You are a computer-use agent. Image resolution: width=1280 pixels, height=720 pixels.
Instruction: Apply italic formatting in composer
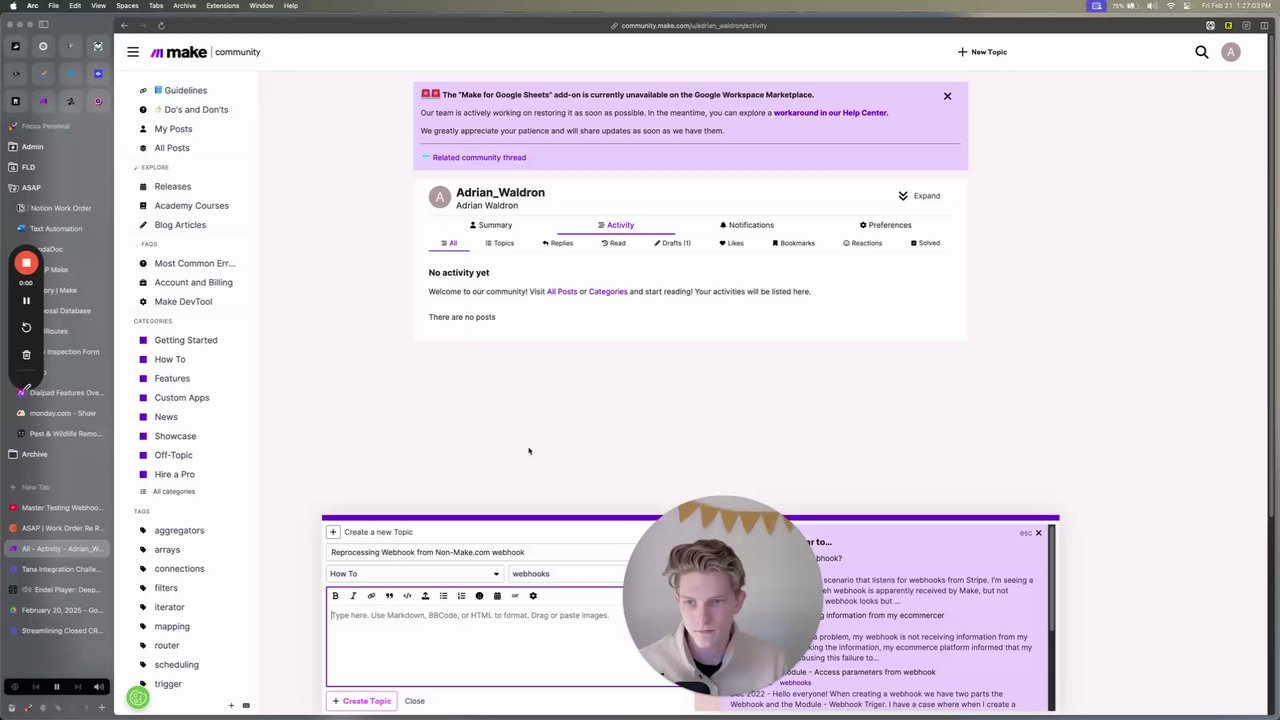[x=353, y=596]
